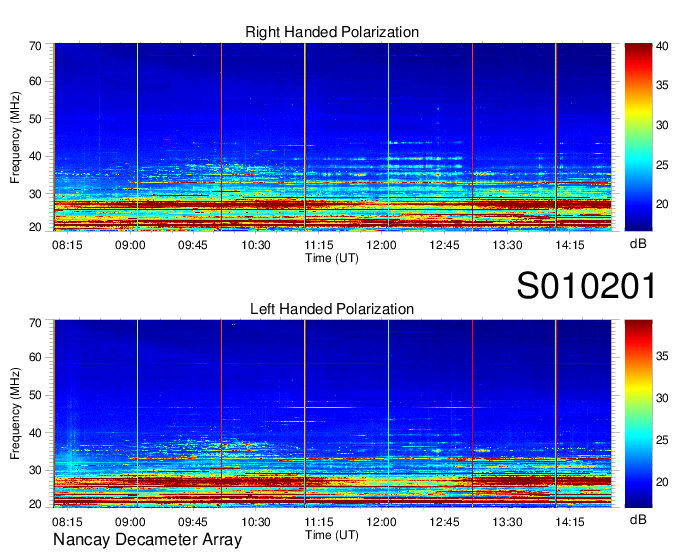
Task: Click the Left Handed Polarization plot title
Action: pyautogui.click(x=332, y=309)
